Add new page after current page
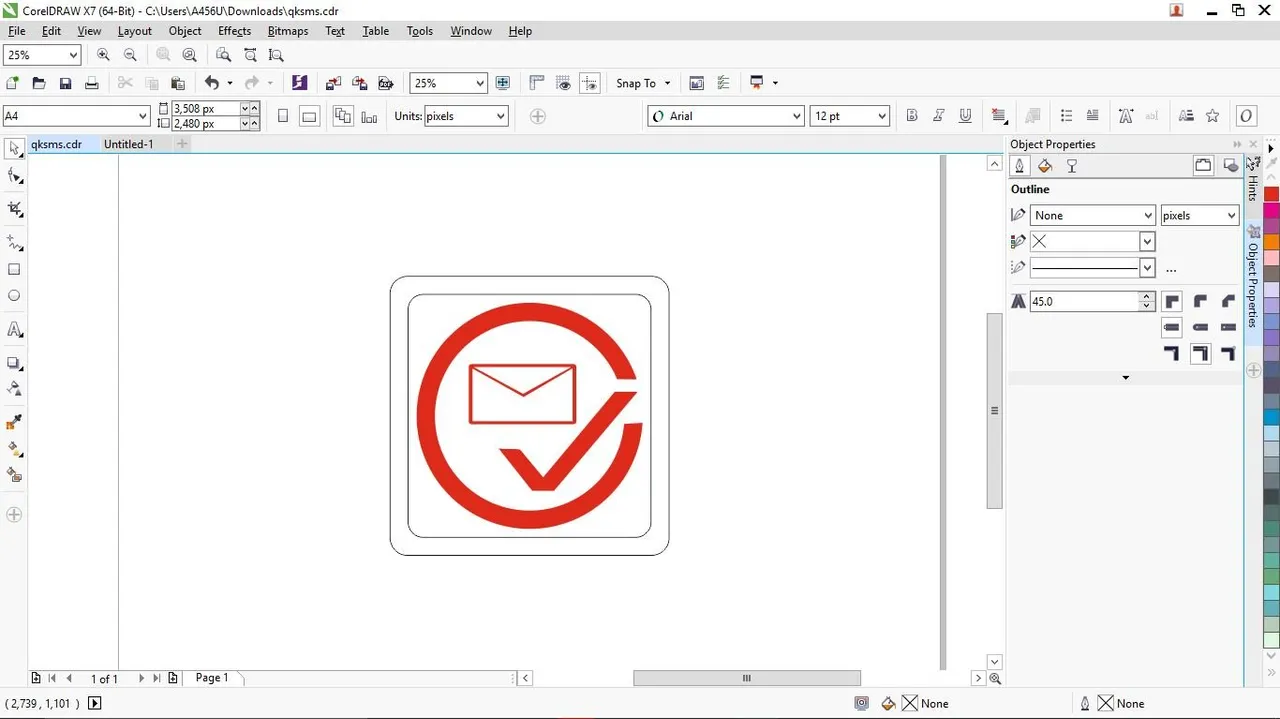1280x719 pixels. tap(173, 678)
